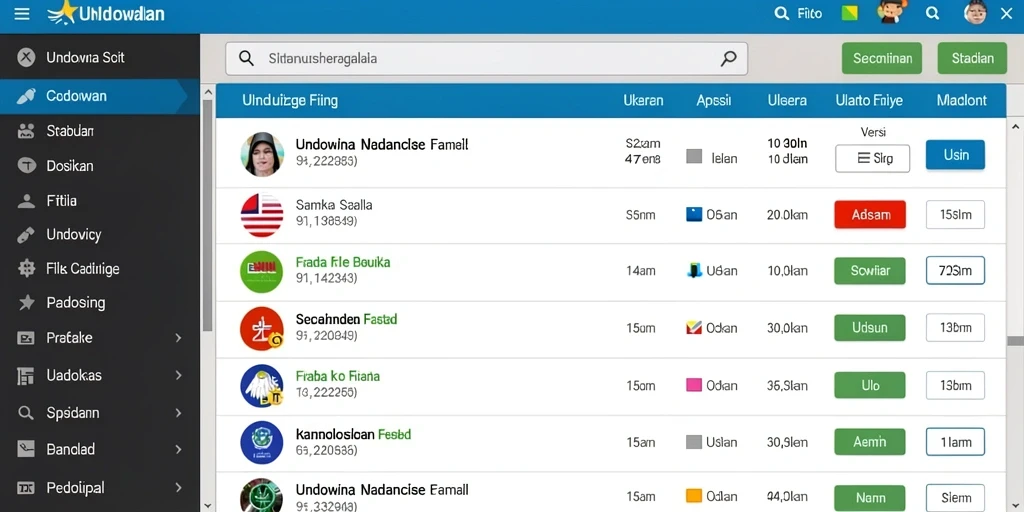Screen dimensions: 1024x512
Task: Click the left panel vertical scrollbar thumb
Action: [208, 216]
